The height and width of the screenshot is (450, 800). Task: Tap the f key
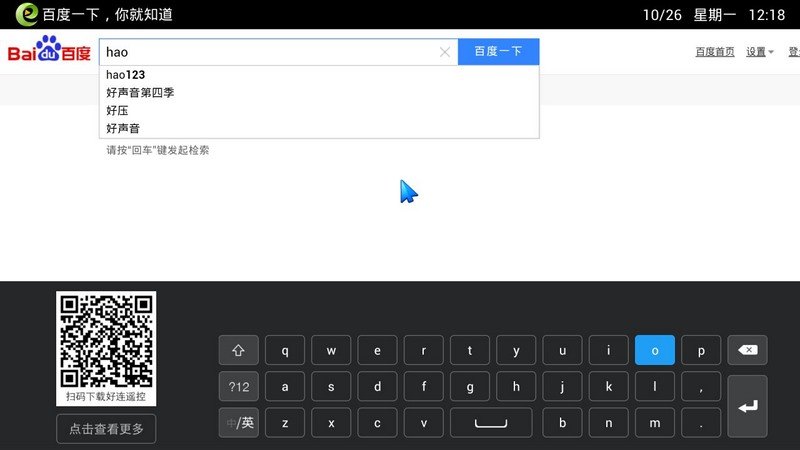pyautogui.click(x=423, y=387)
